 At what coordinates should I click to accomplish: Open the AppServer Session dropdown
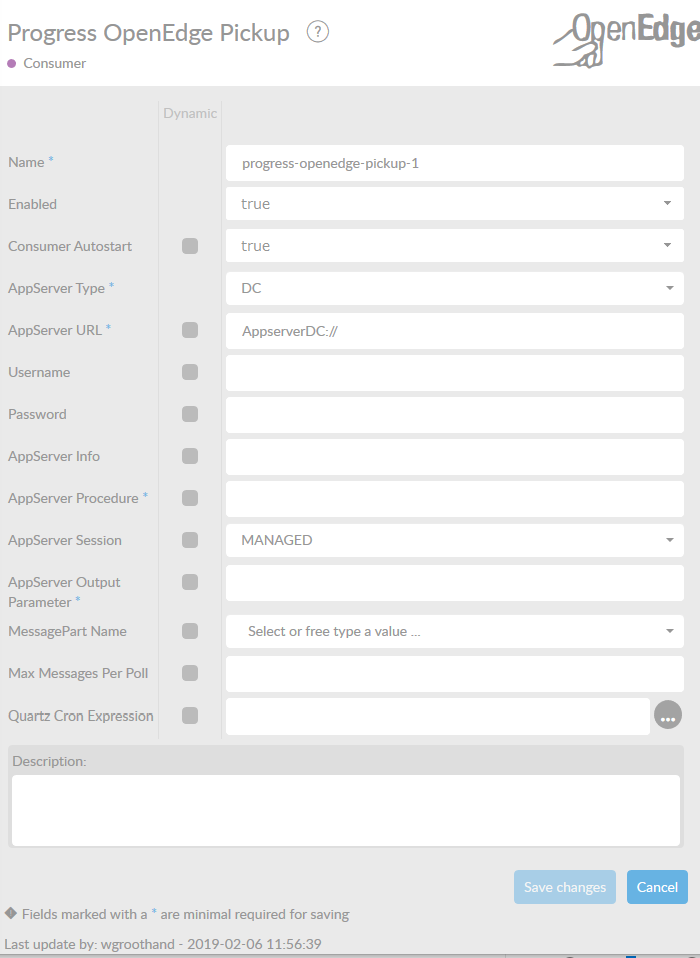pos(454,540)
